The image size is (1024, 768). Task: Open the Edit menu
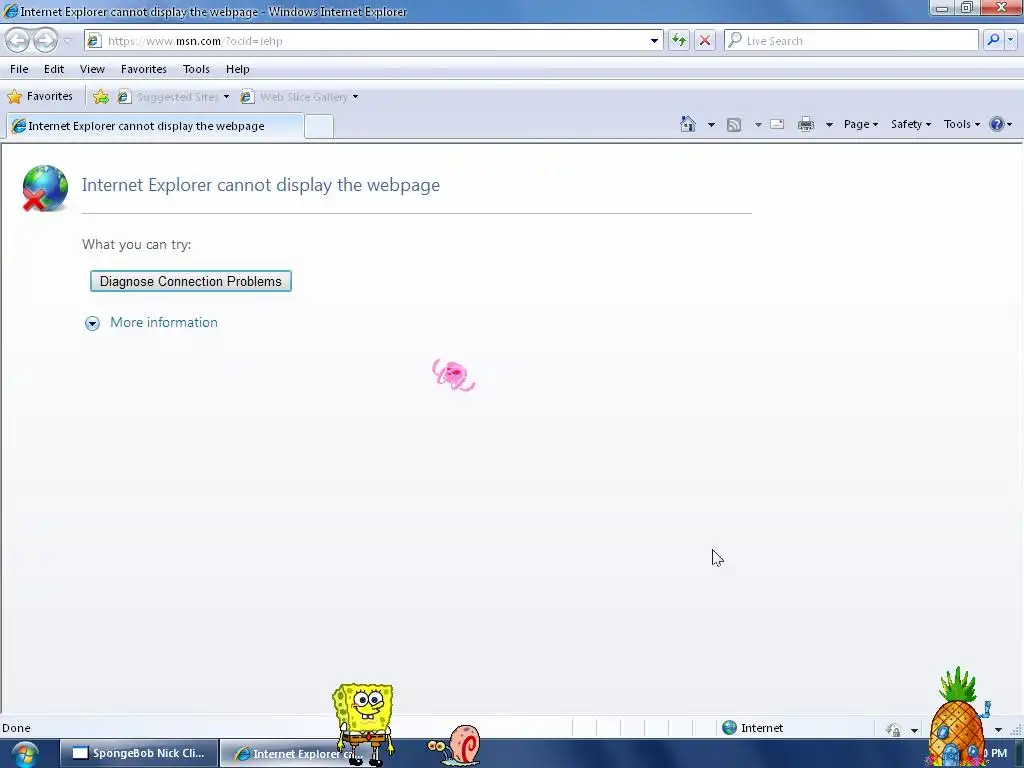[x=54, y=69]
